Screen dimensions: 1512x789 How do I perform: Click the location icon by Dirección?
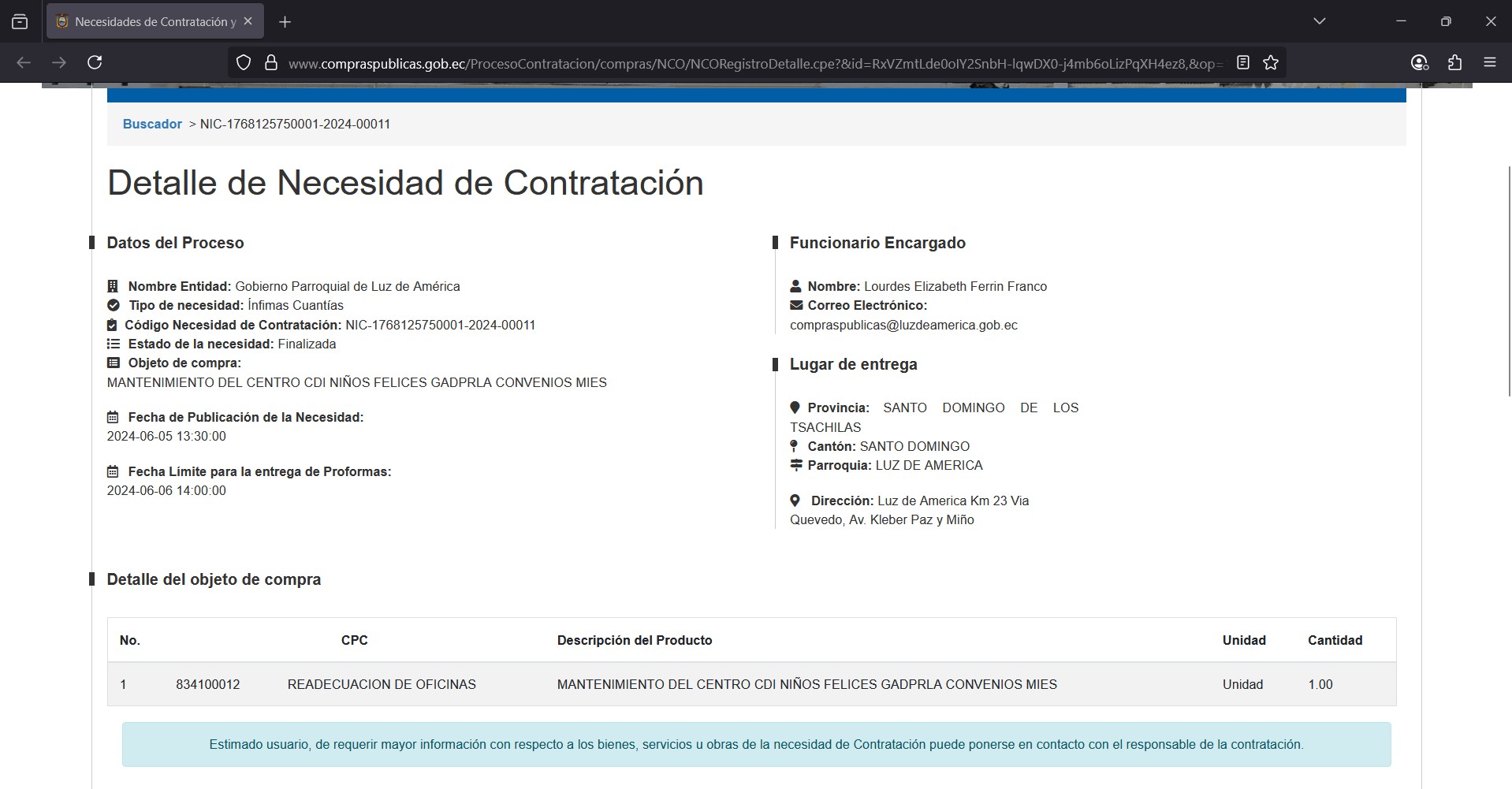(x=795, y=501)
